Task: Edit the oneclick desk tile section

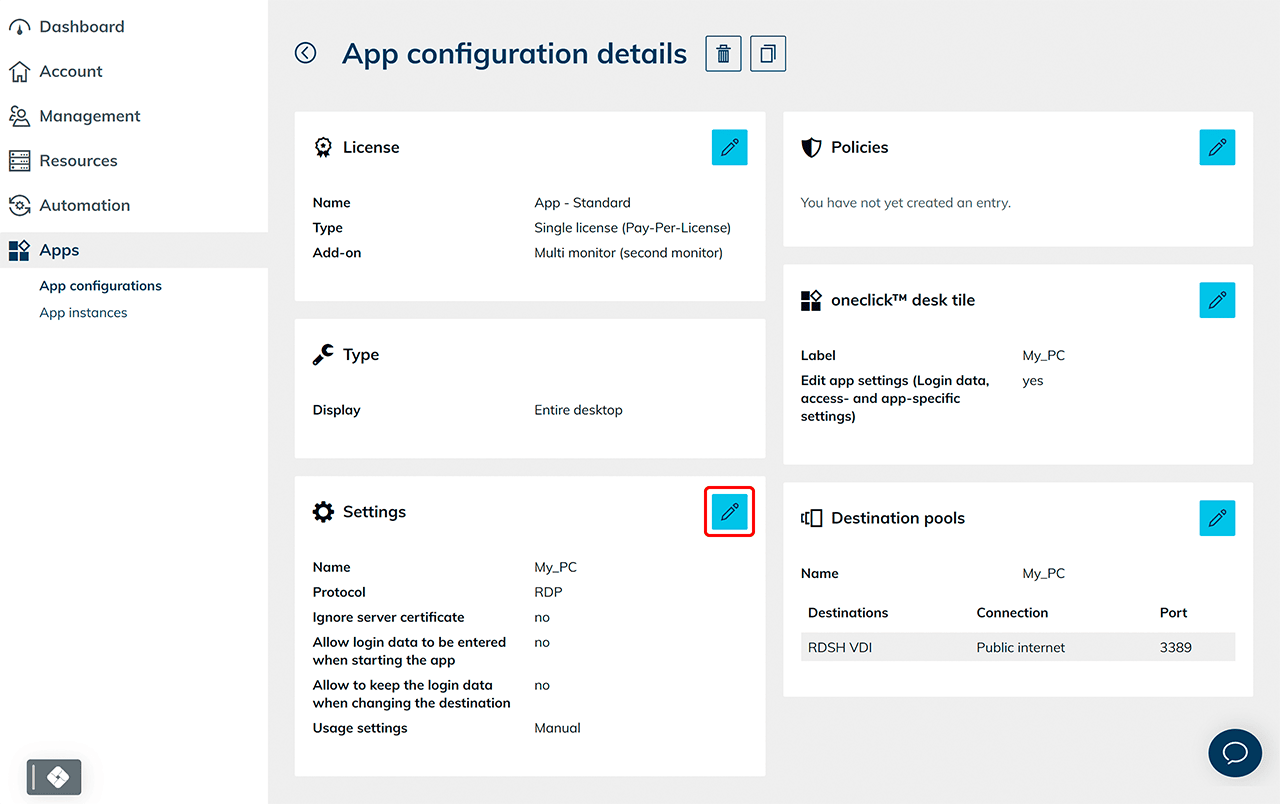Action: pyautogui.click(x=1217, y=300)
